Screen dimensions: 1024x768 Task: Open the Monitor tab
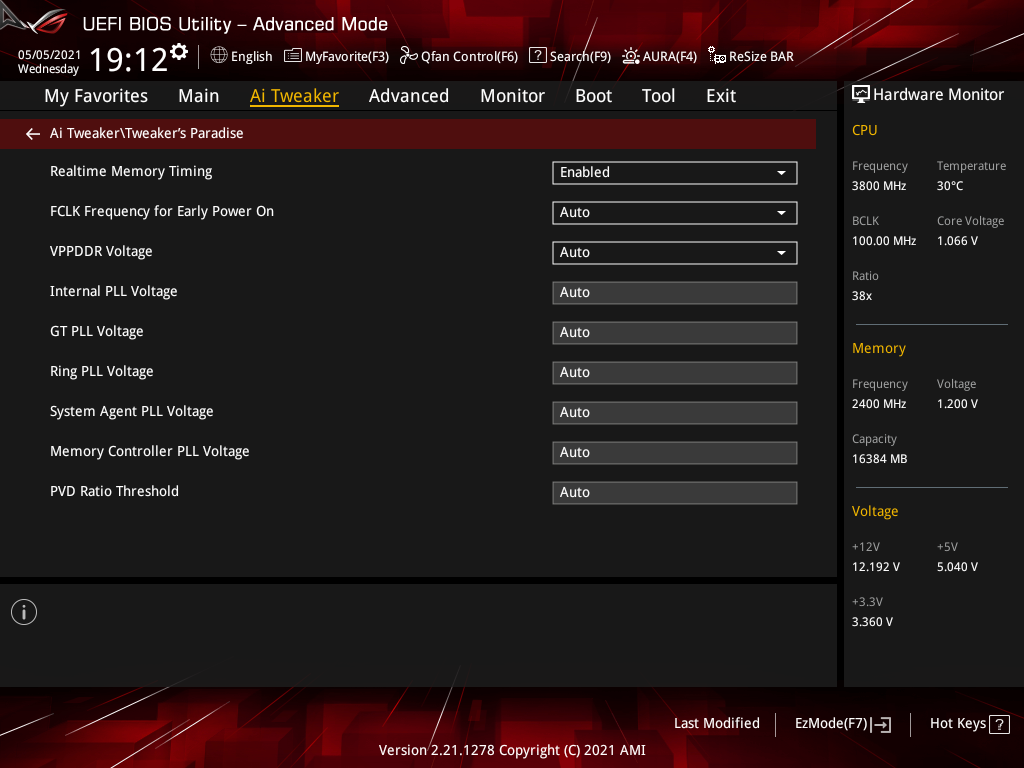coord(512,96)
